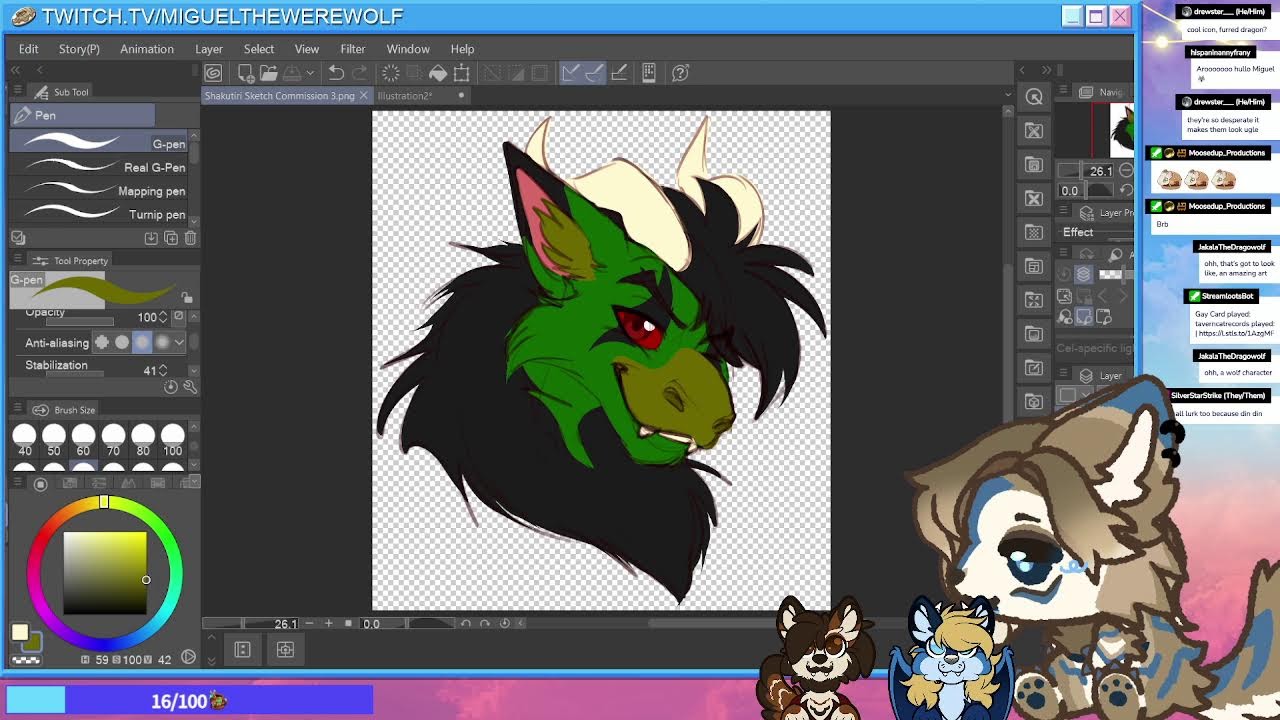Open the Edit menu
1280x720 pixels.
(x=28, y=49)
